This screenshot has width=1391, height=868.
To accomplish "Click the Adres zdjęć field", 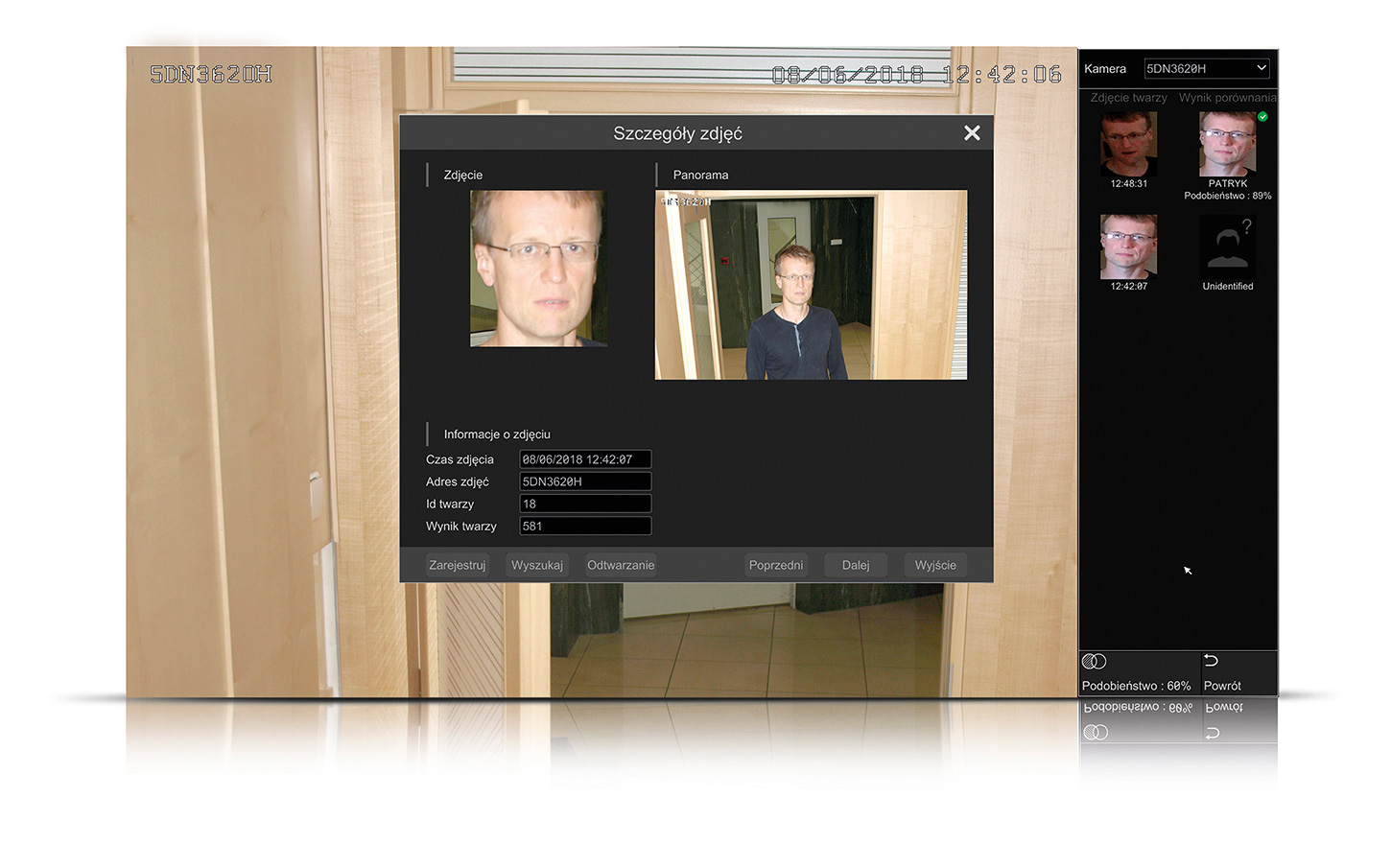I will point(585,481).
